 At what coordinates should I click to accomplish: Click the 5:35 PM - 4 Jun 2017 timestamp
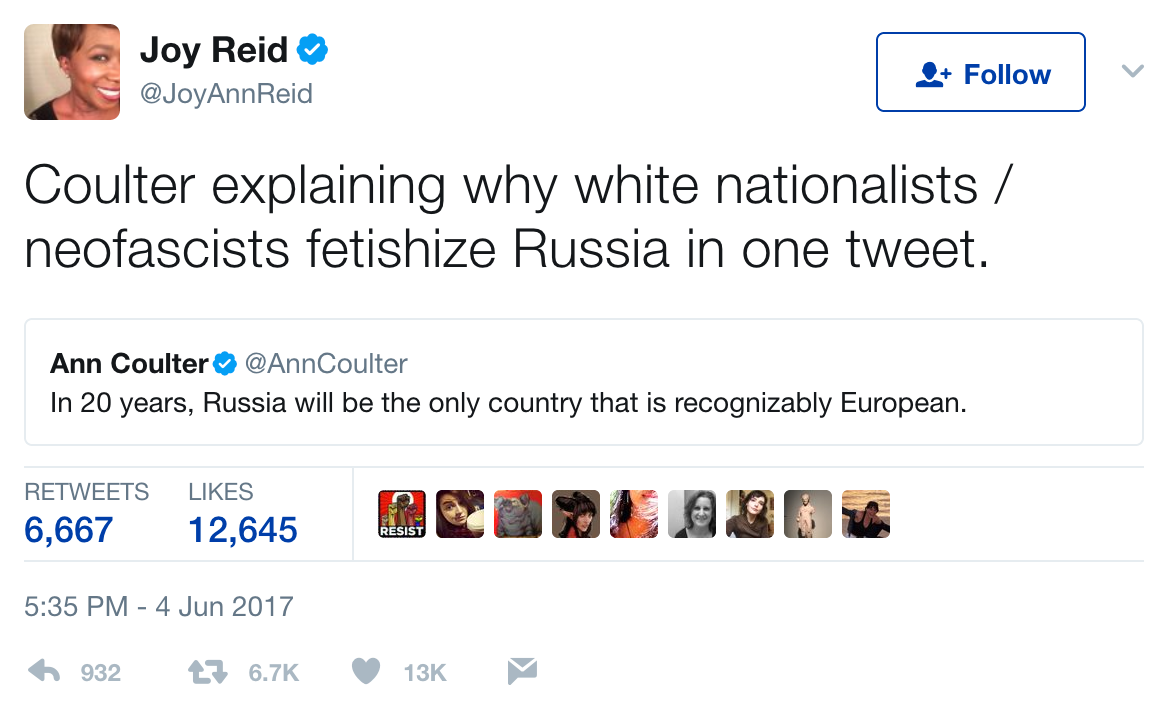tap(159, 606)
